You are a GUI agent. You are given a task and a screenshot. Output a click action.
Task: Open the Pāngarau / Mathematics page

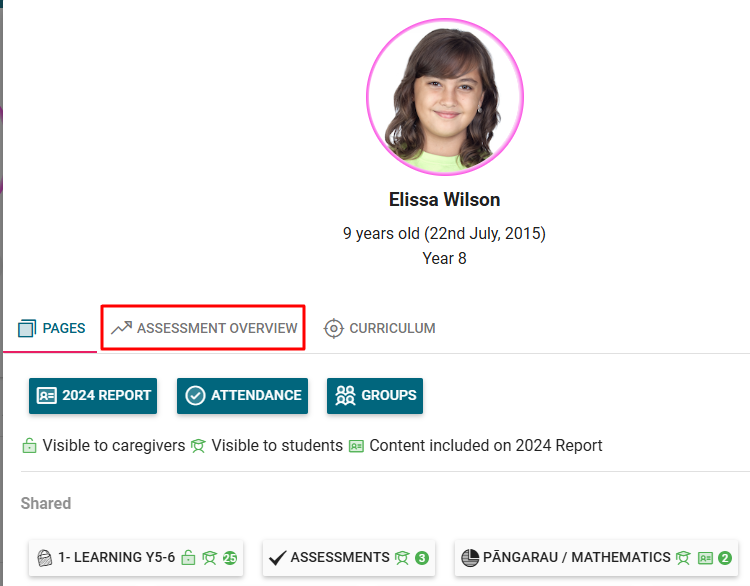pos(576,558)
